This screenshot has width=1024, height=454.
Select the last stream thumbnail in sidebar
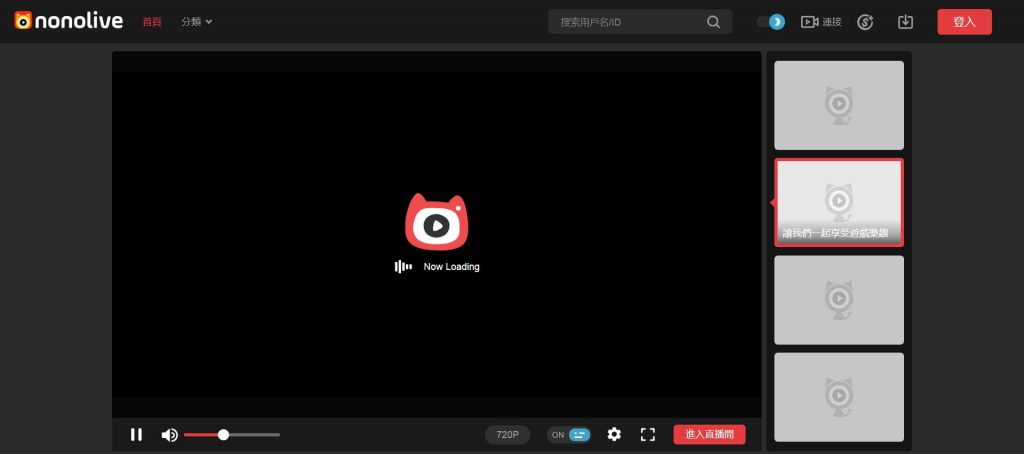click(839, 397)
